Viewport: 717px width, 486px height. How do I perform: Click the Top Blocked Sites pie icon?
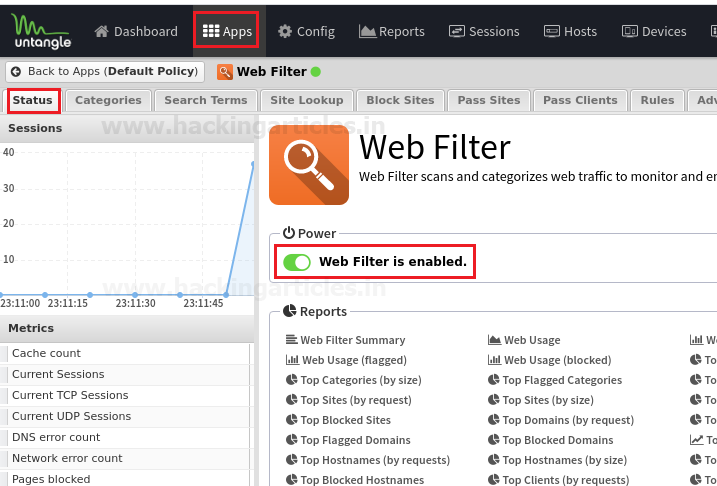tap(292, 419)
